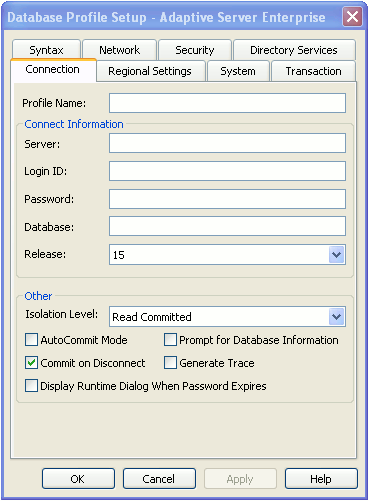Enable the Generate Trace checkbox
This screenshot has height=501, width=369.
[x=170, y=363]
